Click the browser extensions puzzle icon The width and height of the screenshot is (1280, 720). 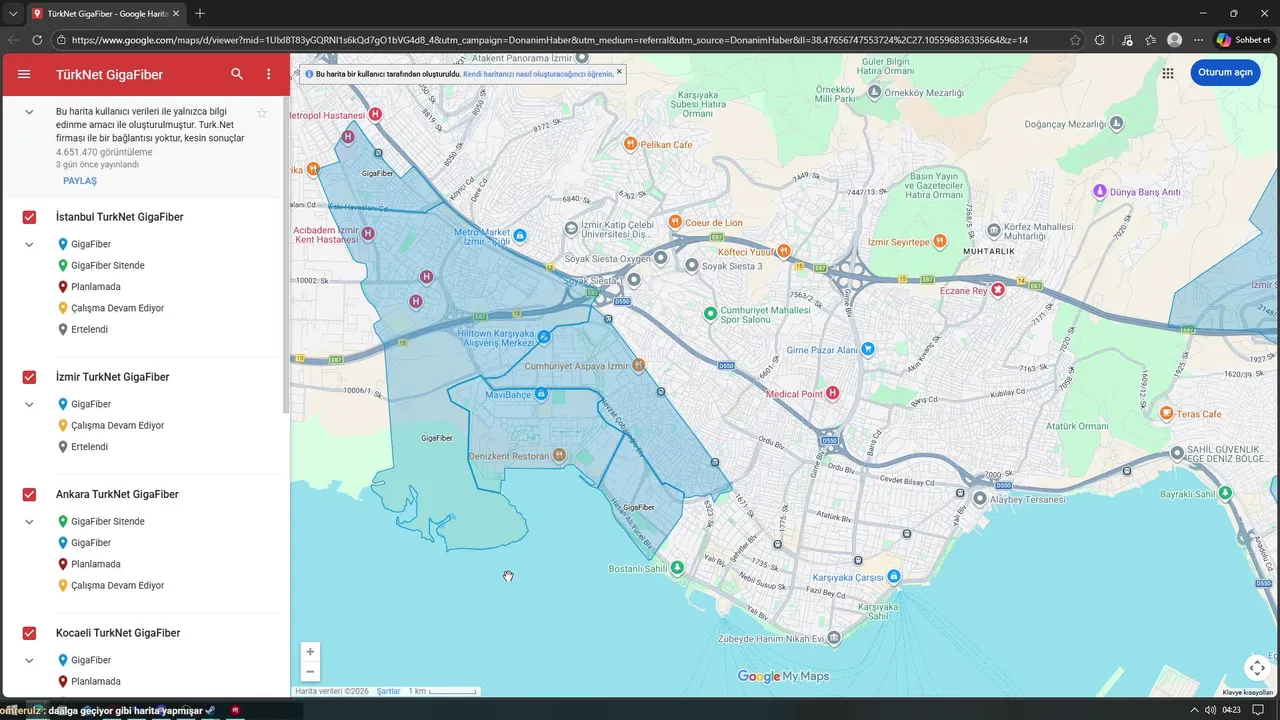(x=1100, y=40)
